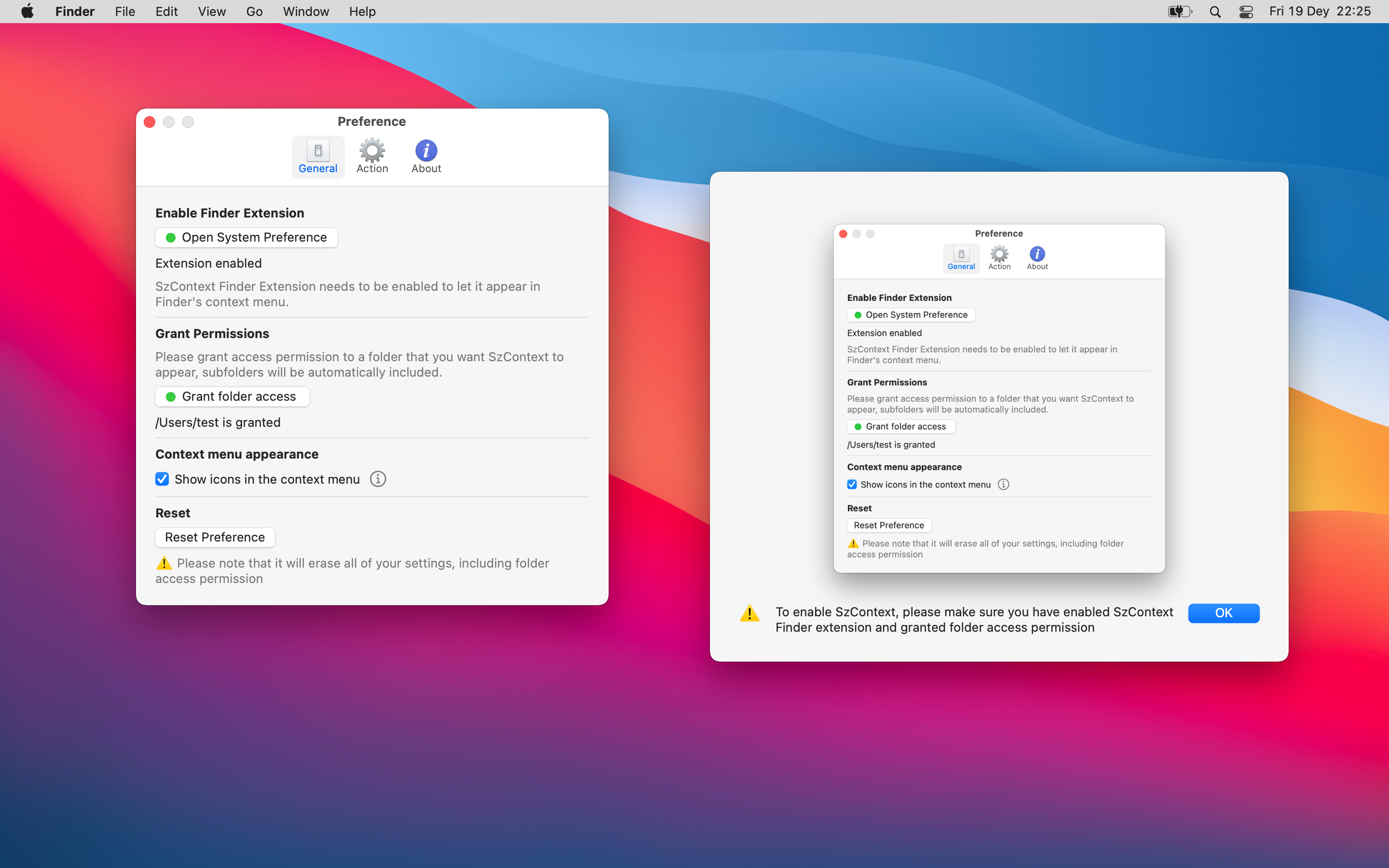This screenshot has width=1389, height=868.
Task: Open Control Center in menu bar
Action: pyautogui.click(x=1245, y=12)
